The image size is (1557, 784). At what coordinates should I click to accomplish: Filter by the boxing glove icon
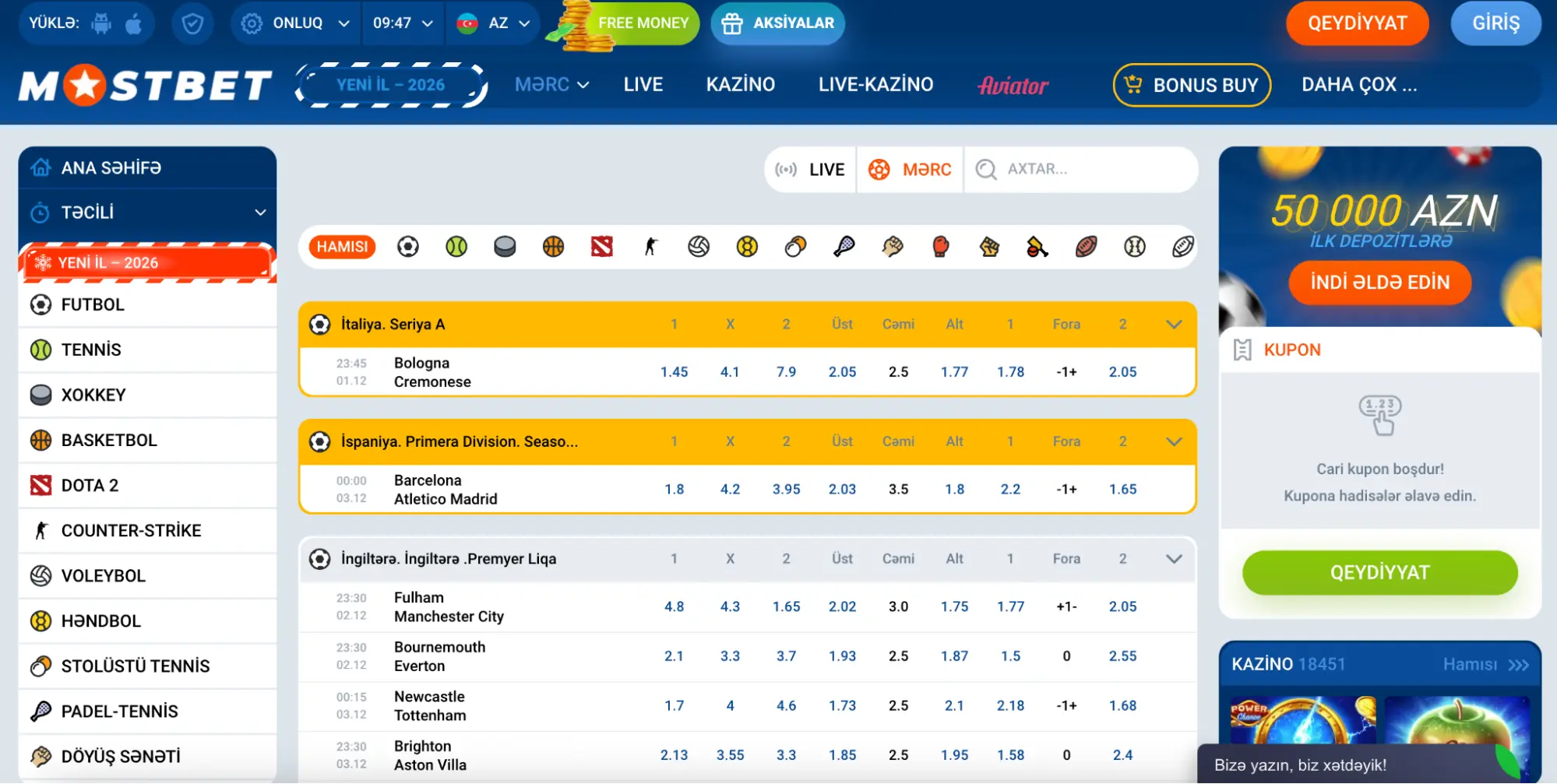[941, 247]
